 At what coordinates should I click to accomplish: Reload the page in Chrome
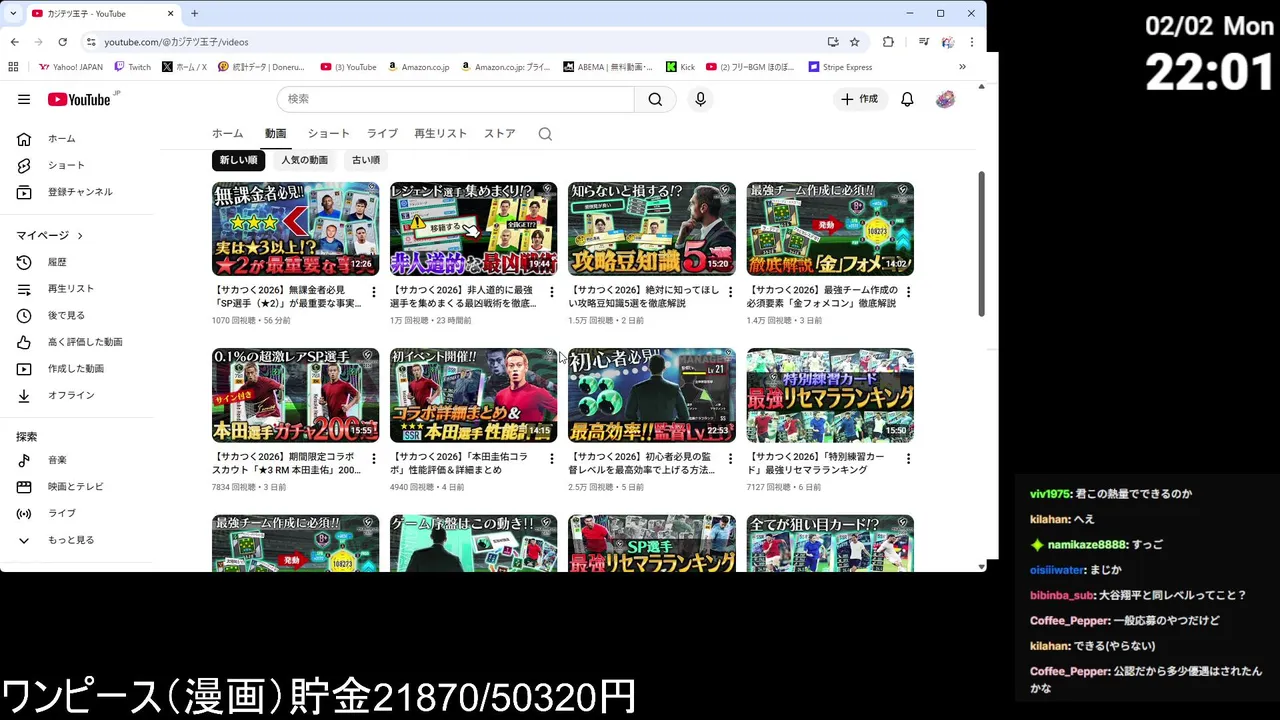(x=62, y=42)
